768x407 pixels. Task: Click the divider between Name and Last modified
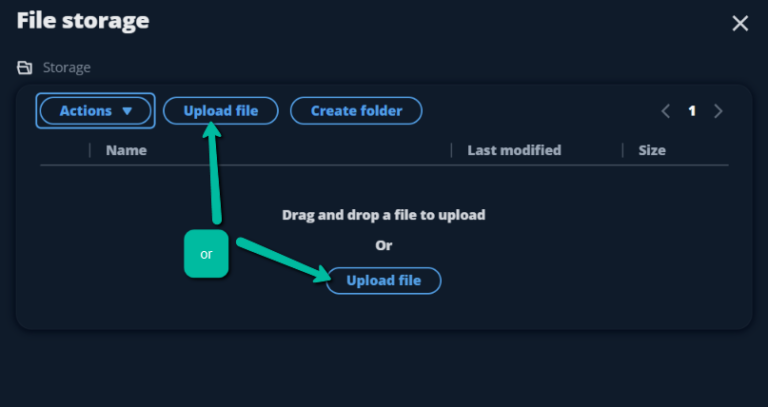click(451, 150)
